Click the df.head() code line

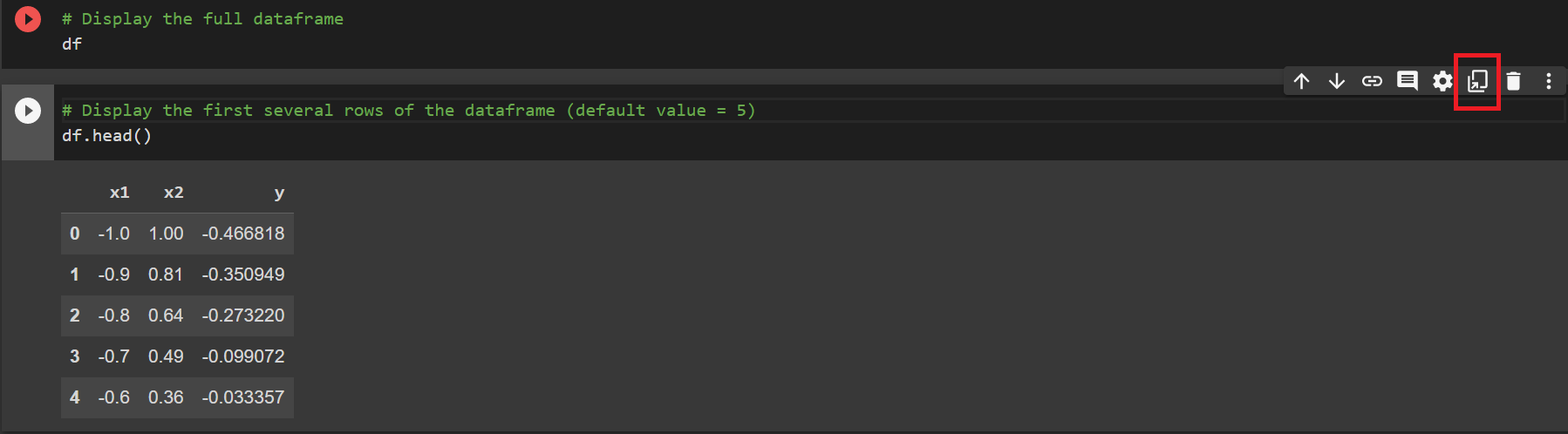106,136
